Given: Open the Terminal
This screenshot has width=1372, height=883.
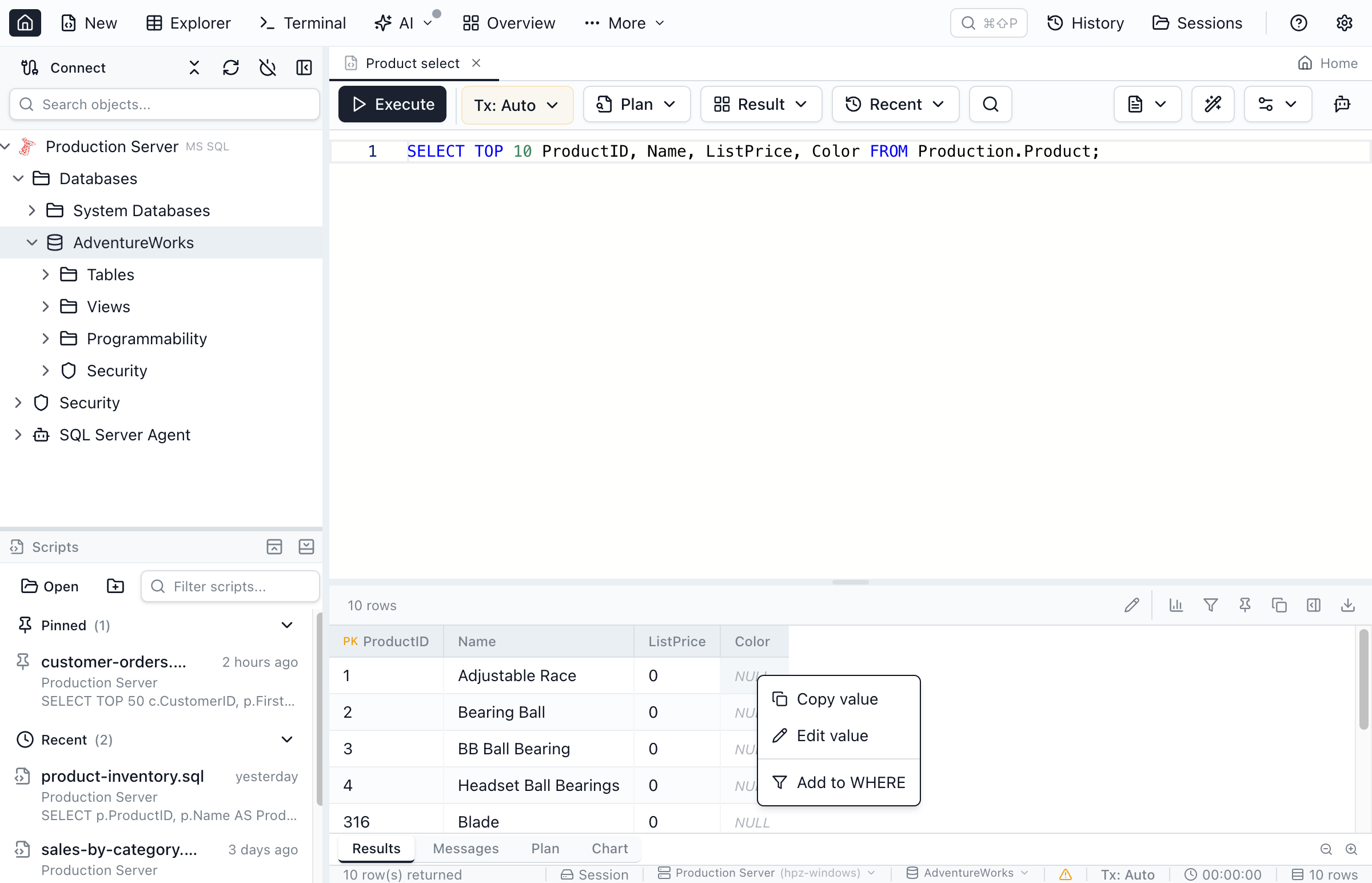Looking at the screenshot, I should 302,23.
